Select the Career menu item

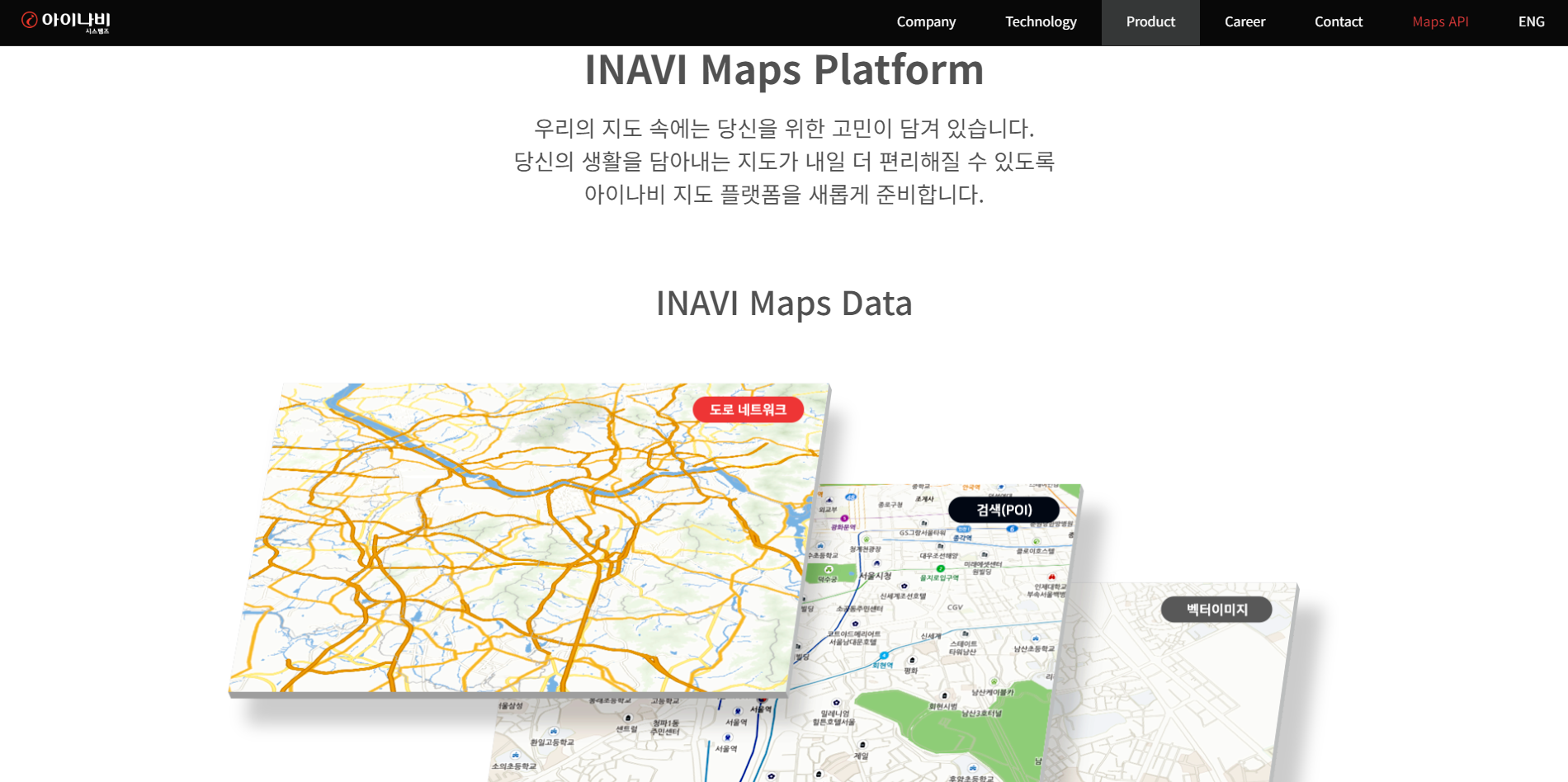click(1244, 22)
